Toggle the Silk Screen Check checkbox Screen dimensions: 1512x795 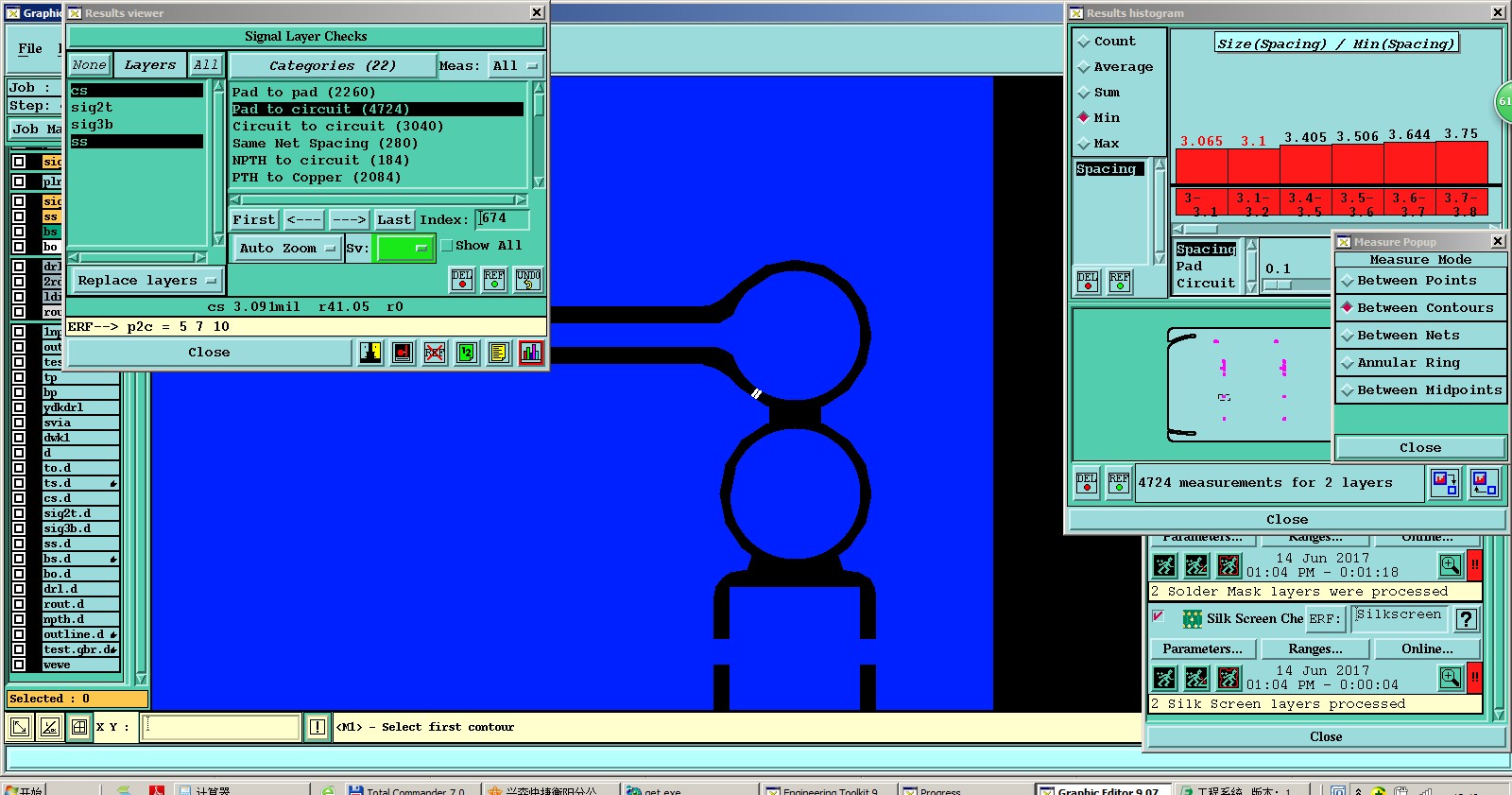point(1158,616)
